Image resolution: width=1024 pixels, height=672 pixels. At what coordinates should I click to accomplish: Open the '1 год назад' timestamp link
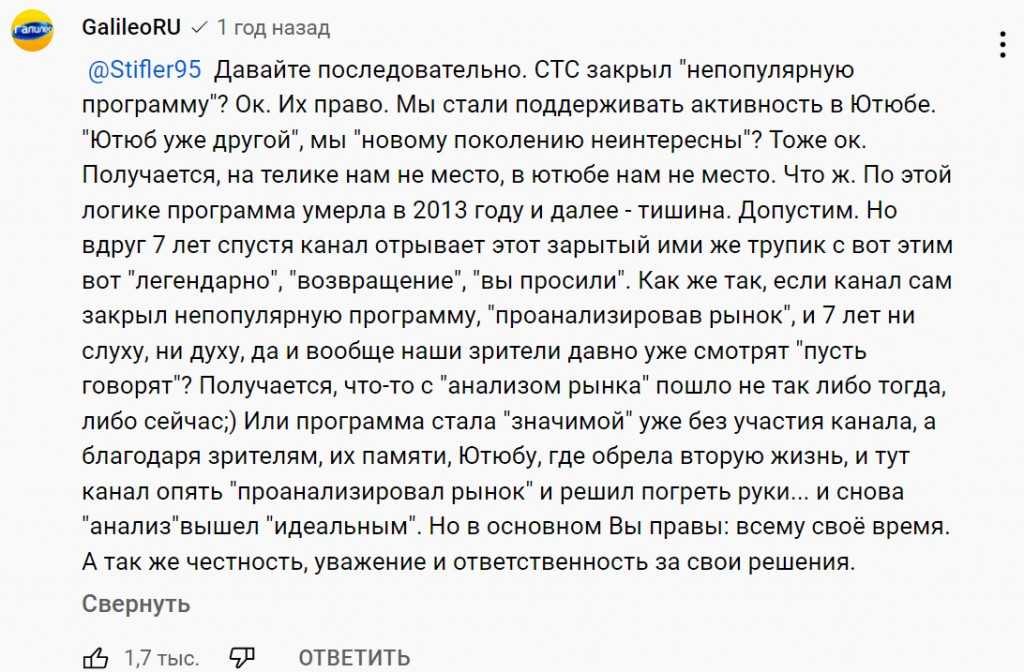coord(273,28)
